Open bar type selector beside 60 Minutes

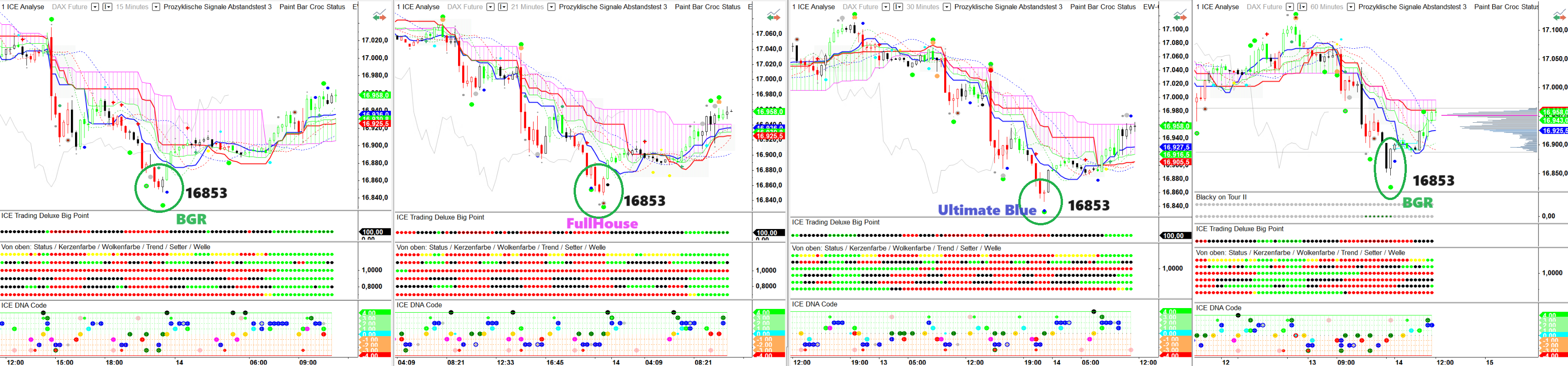1302,7
